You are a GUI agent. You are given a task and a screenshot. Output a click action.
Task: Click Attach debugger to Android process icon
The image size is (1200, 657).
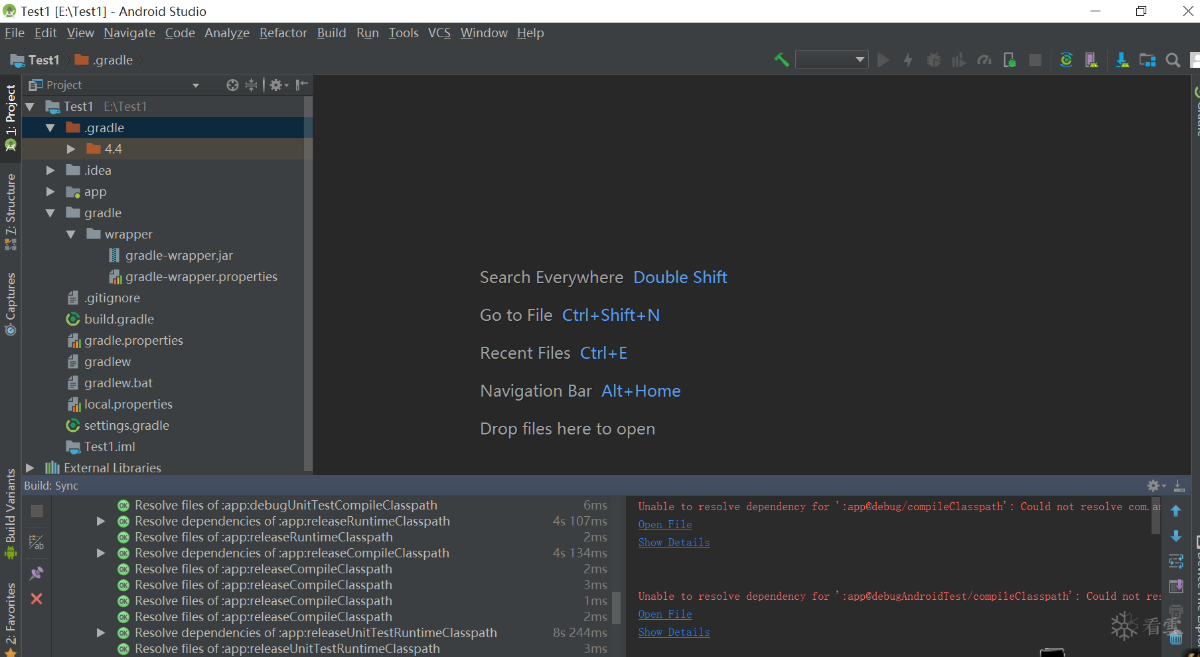pyautogui.click(x=1010, y=60)
